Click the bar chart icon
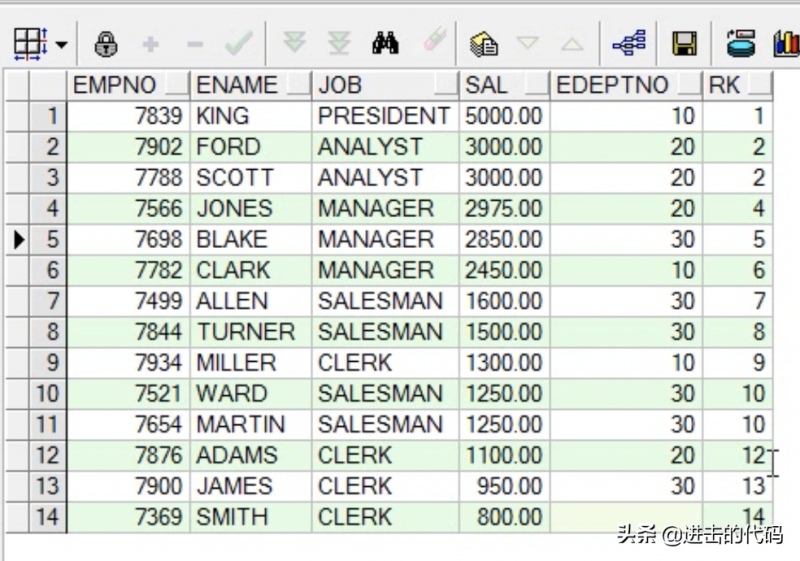 787,44
